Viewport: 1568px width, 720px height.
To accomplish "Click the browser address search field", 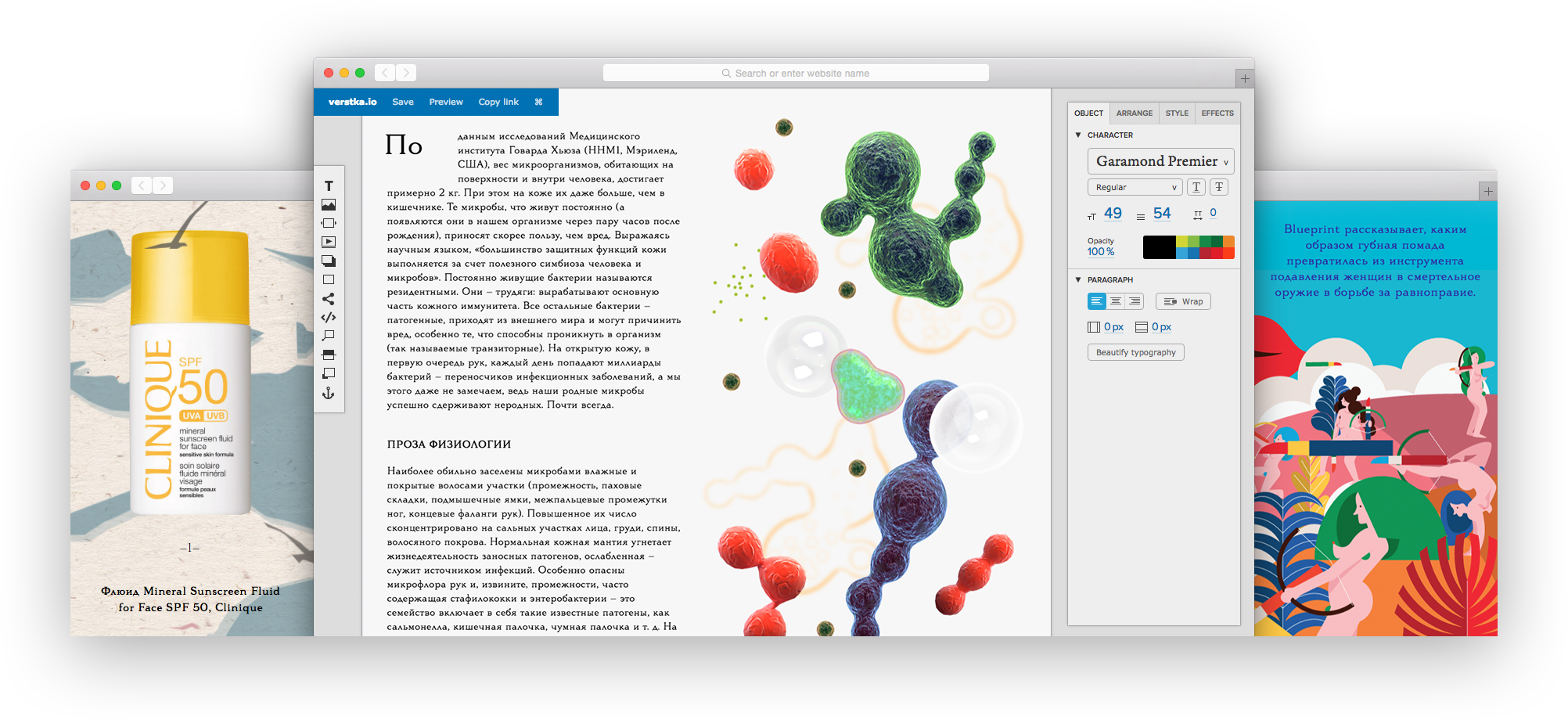I will pos(796,74).
